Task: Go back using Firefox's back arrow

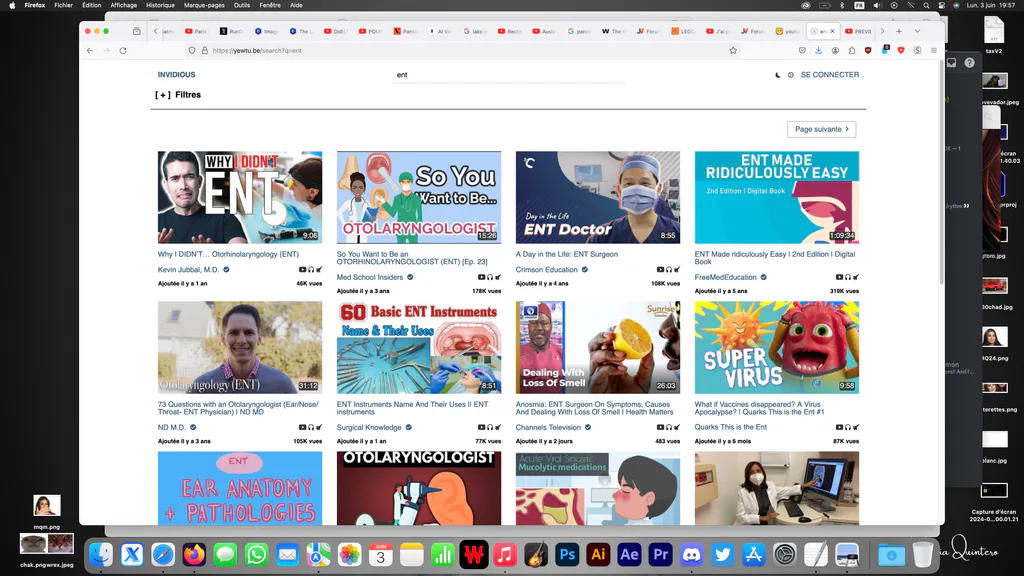Action: 90,50
